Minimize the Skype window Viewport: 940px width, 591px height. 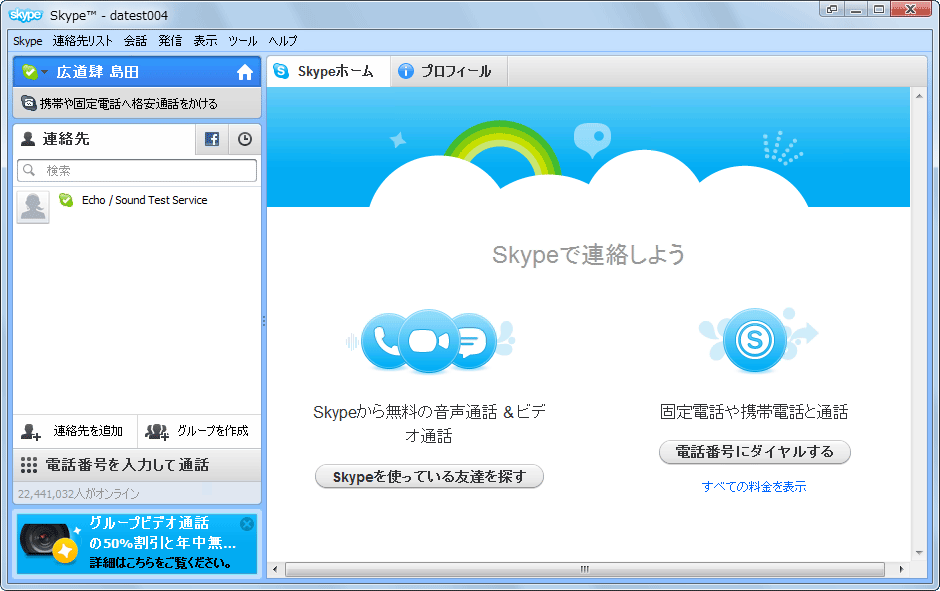point(855,9)
